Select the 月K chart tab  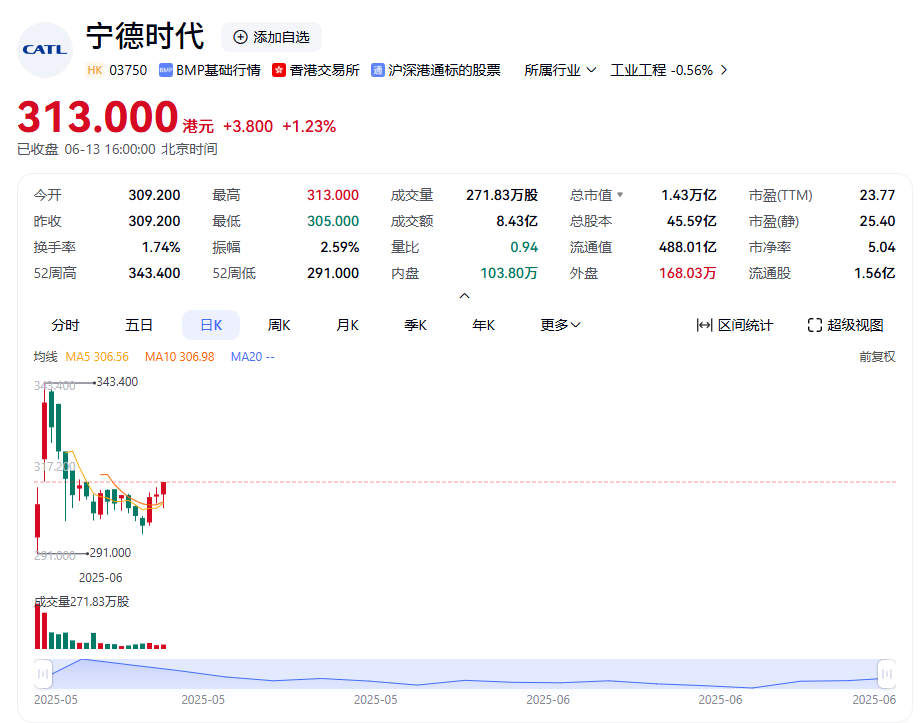click(x=347, y=325)
